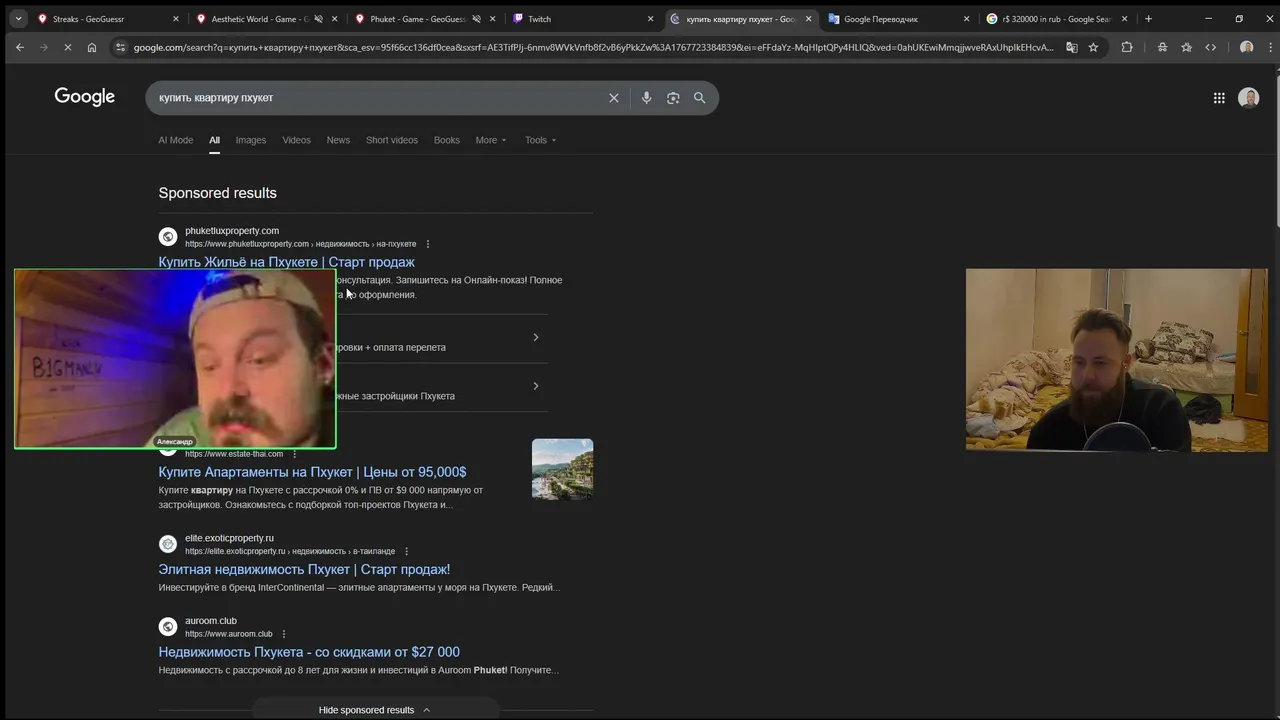Switch to AI Mode results
Screen dimensions: 1280x720
pyautogui.click(x=175, y=140)
